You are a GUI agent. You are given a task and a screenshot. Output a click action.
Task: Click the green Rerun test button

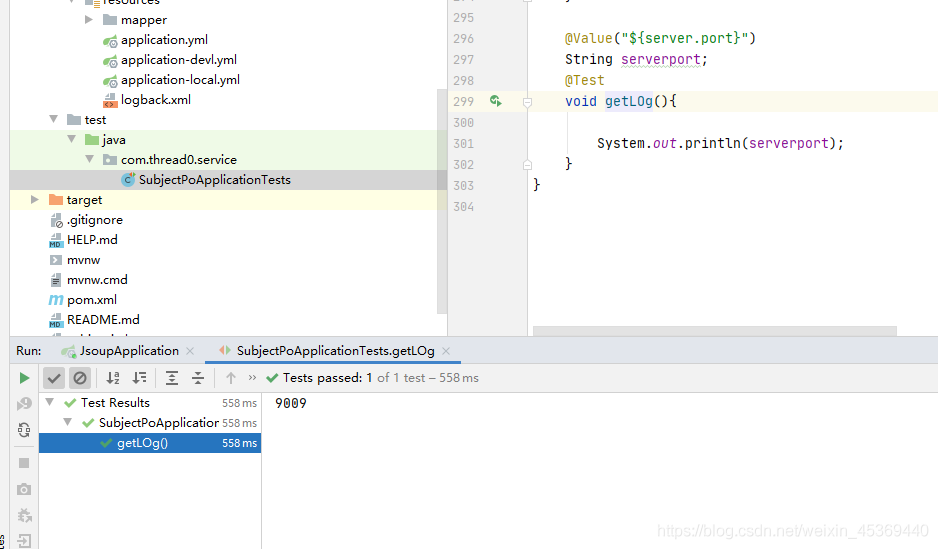(x=25, y=378)
